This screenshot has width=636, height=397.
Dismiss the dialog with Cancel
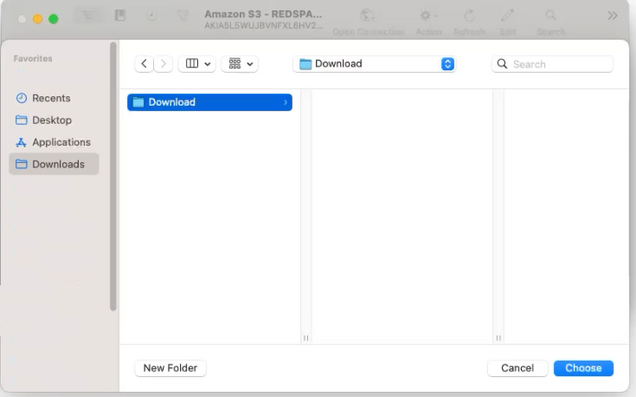coord(518,368)
